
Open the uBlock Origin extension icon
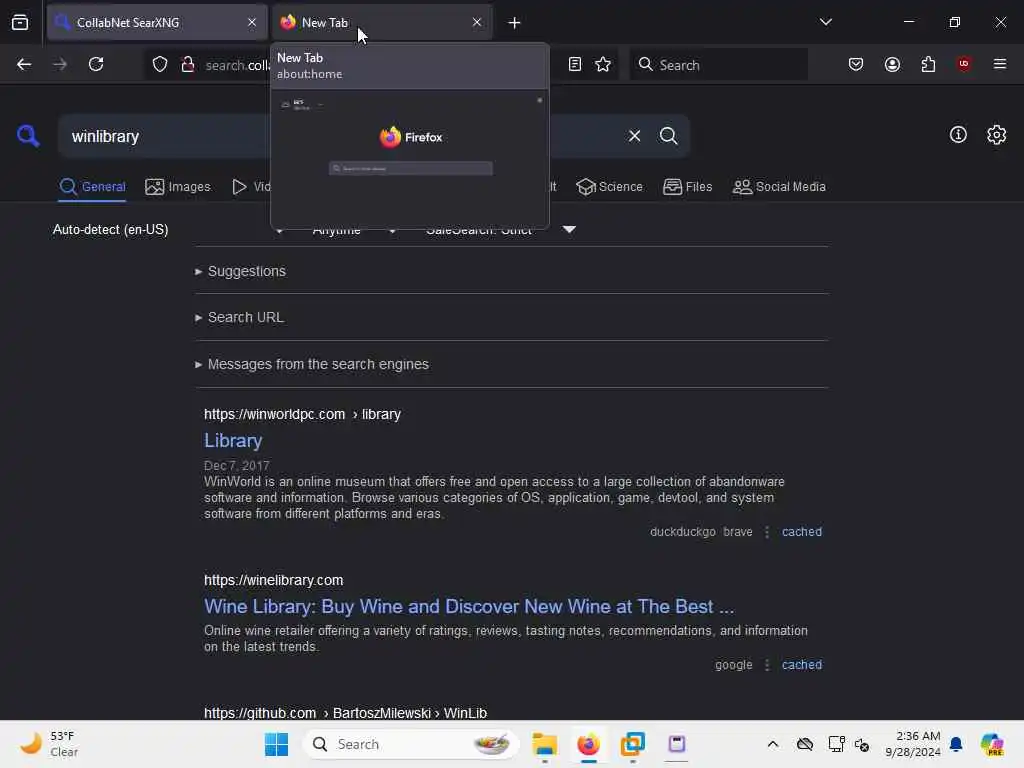963,64
